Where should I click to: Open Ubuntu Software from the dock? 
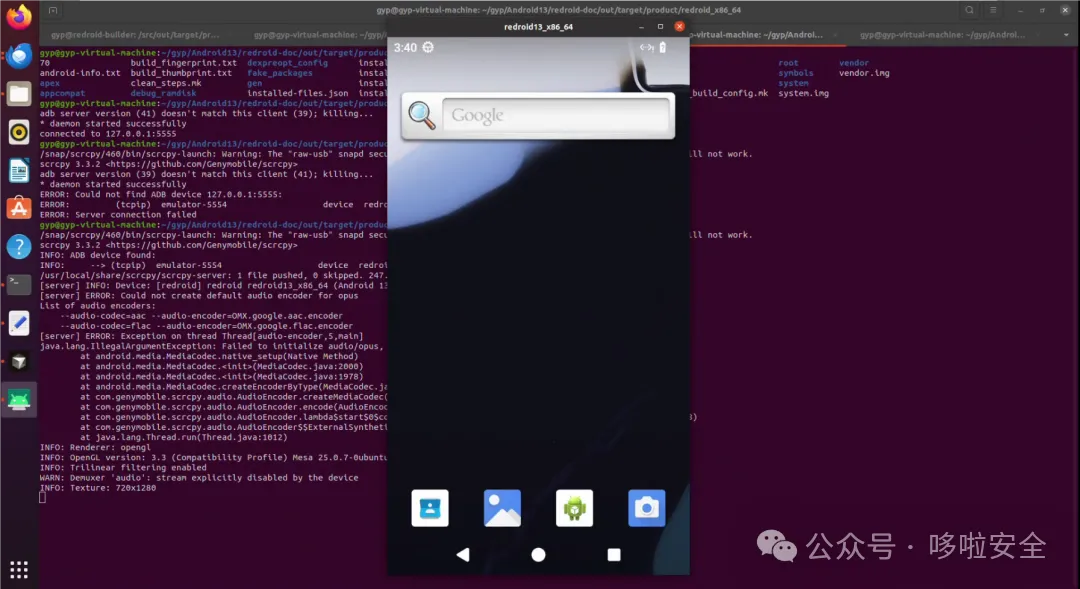pyautogui.click(x=19, y=208)
